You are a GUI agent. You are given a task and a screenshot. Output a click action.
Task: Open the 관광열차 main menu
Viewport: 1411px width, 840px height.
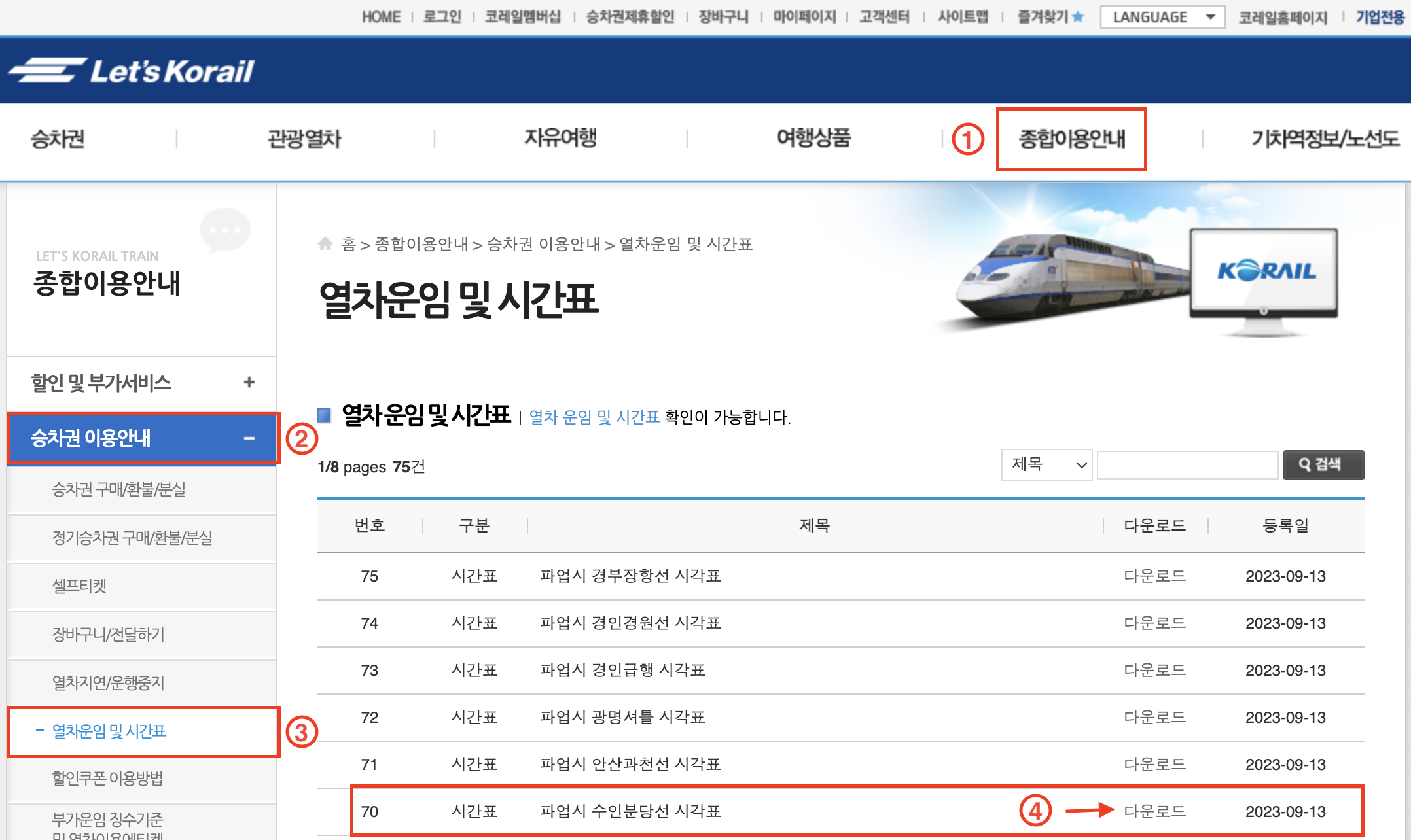tap(304, 139)
